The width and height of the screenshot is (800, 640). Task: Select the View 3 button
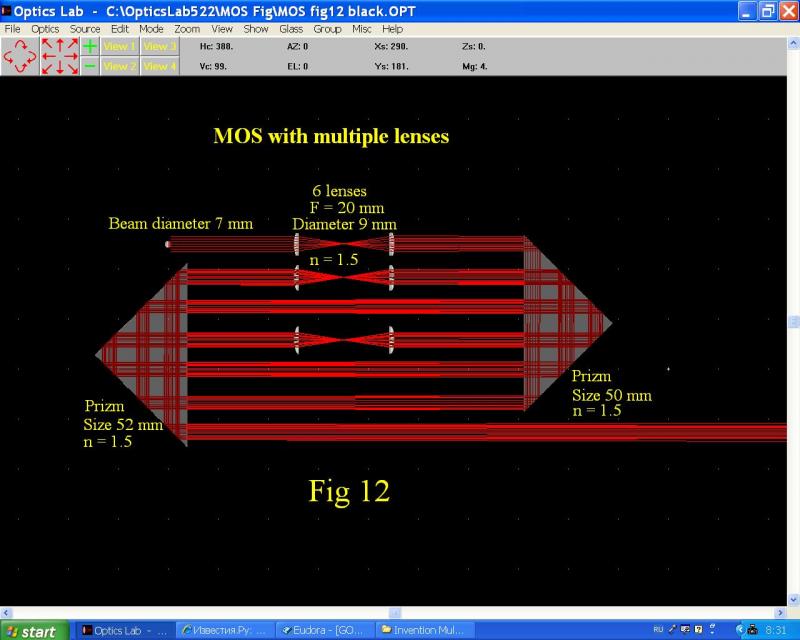159,46
